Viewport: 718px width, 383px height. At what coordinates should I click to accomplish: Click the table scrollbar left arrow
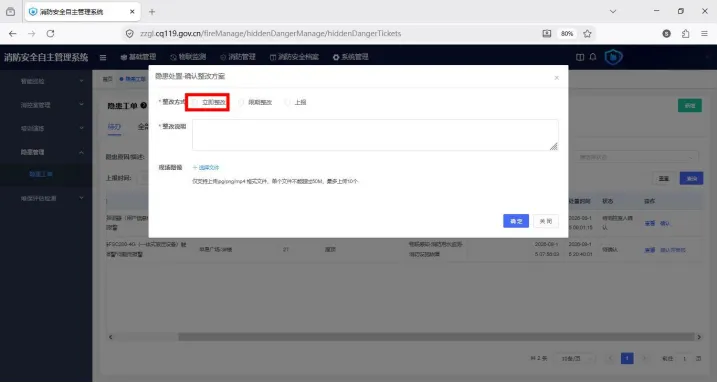(x=110, y=337)
